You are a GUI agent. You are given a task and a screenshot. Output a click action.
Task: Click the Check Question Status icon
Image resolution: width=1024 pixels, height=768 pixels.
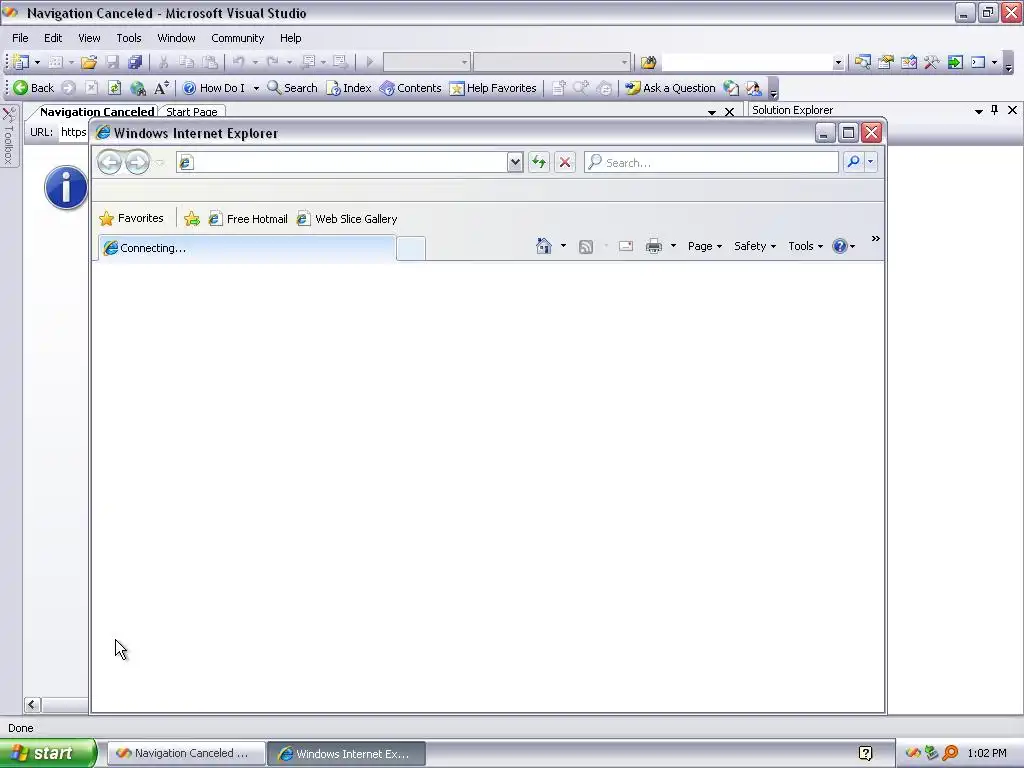pyautogui.click(x=731, y=88)
